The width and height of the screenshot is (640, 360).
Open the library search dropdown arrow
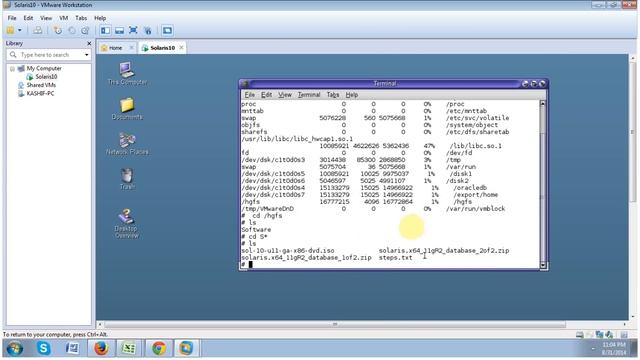[x=87, y=55]
